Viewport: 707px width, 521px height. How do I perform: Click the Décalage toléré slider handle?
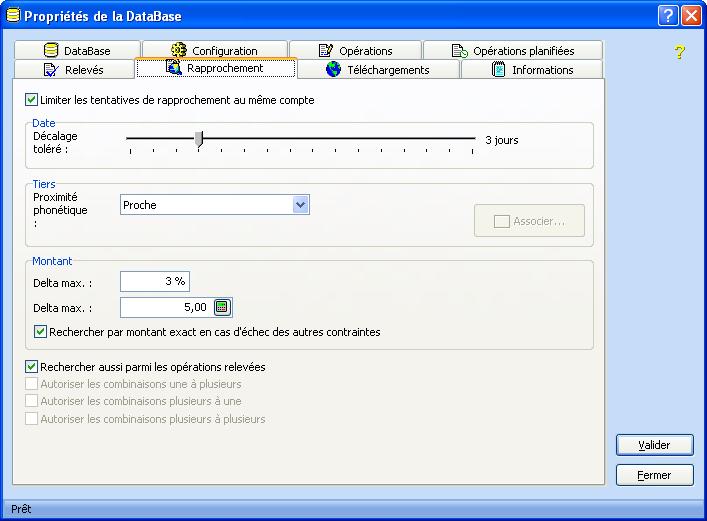tap(199, 139)
